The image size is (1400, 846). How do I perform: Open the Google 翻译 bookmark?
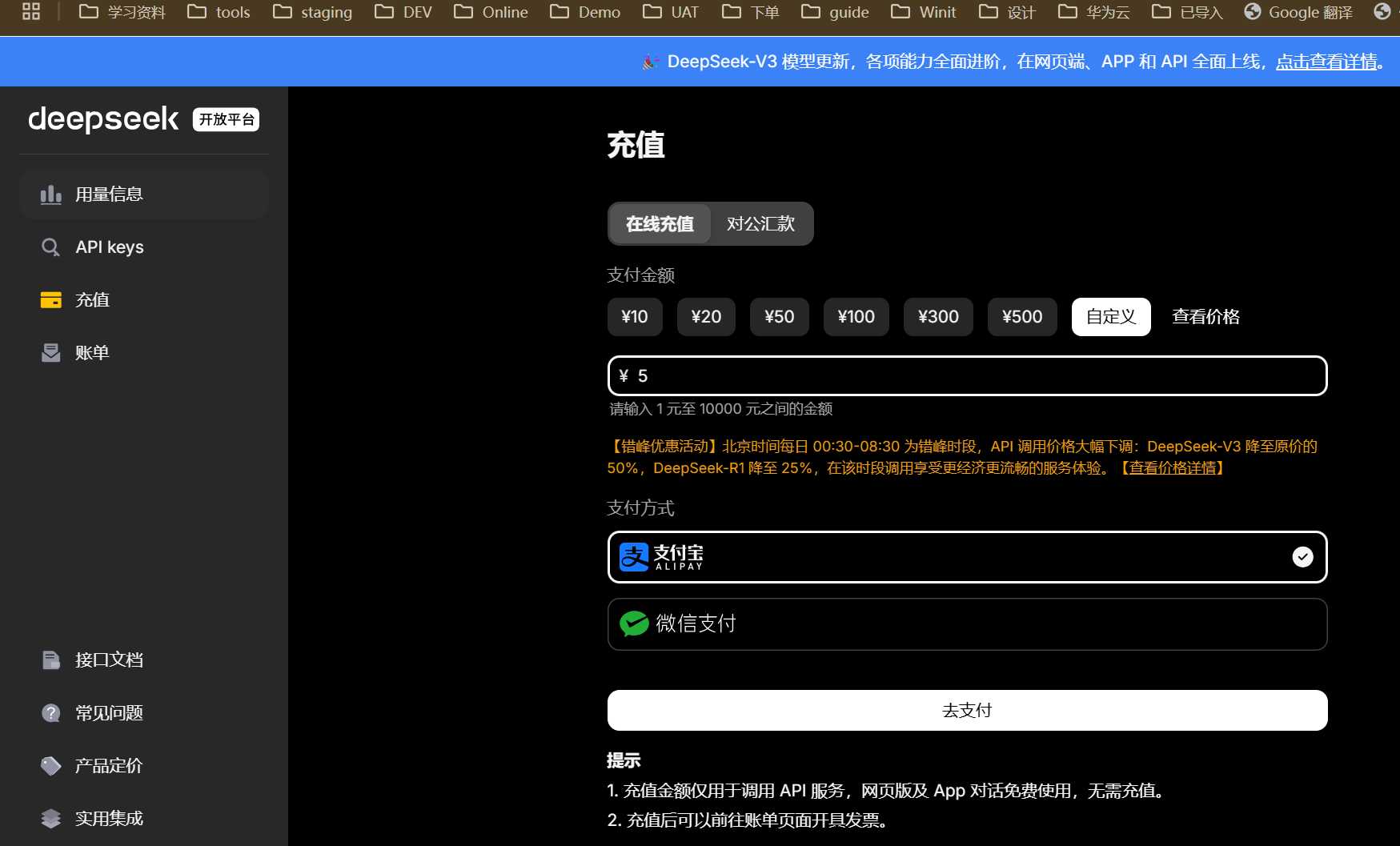click(x=1298, y=12)
